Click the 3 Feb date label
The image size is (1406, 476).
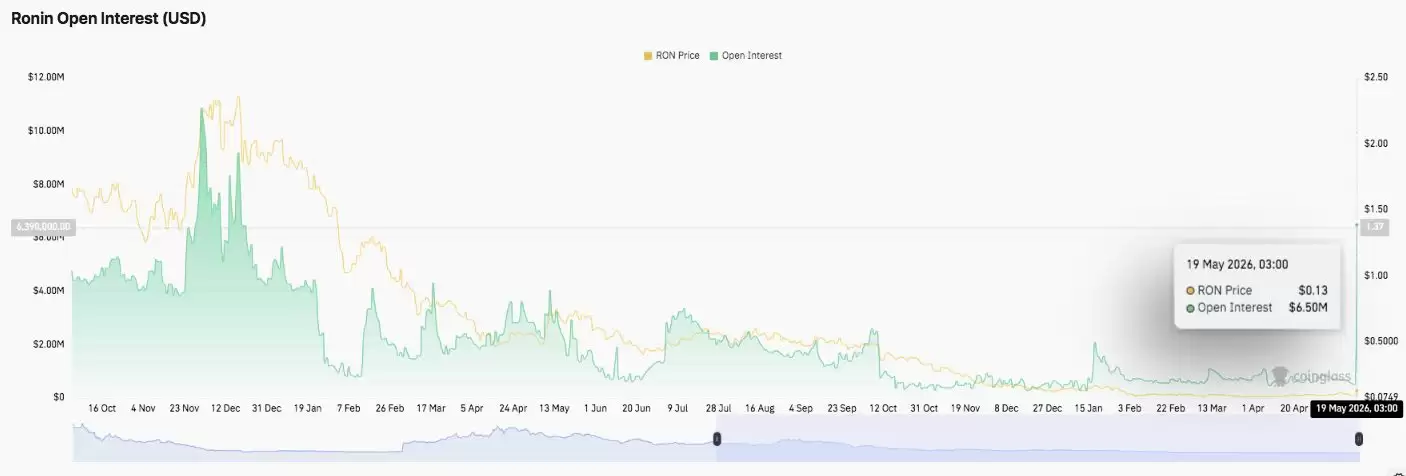(x=1130, y=408)
